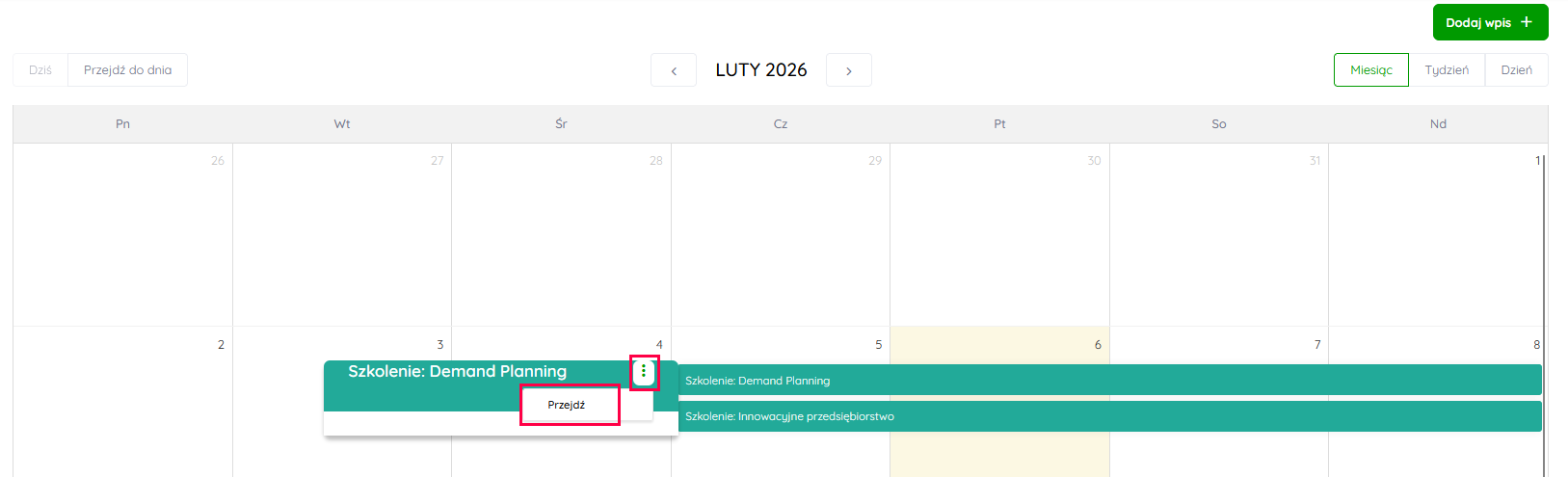Open Przejdź do dnia
1568x477 pixels.
point(127,70)
